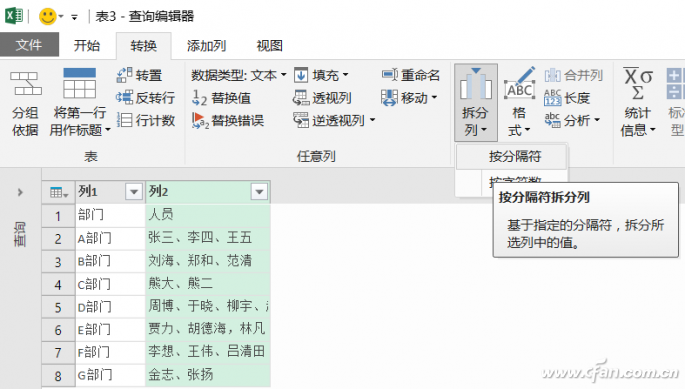Click the 拆分列 button
685x389 pixels.
point(475,102)
